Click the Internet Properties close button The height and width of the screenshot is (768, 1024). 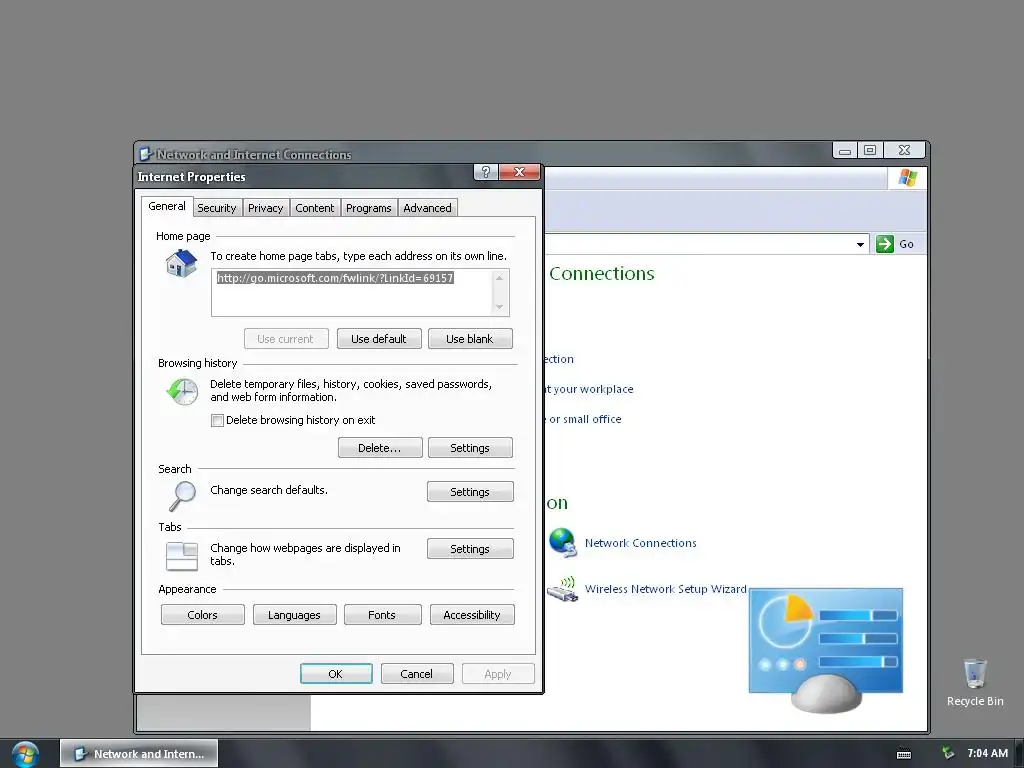click(519, 172)
